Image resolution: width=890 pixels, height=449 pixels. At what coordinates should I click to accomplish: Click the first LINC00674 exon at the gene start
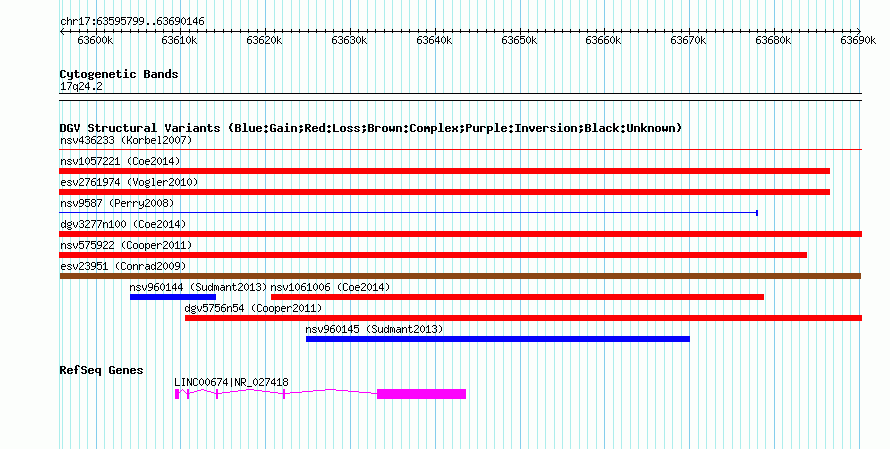click(x=177, y=394)
